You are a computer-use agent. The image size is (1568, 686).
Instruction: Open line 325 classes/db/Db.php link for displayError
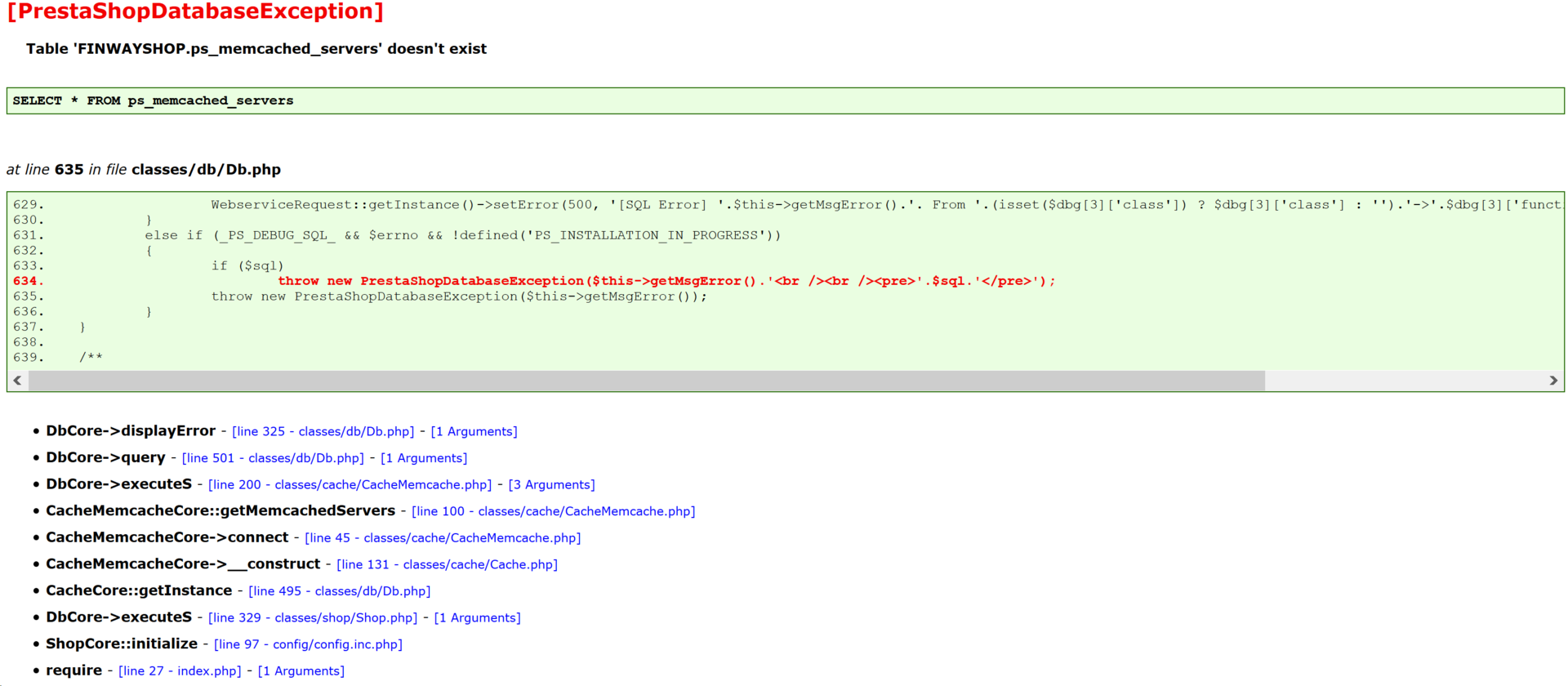coord(323,431)
